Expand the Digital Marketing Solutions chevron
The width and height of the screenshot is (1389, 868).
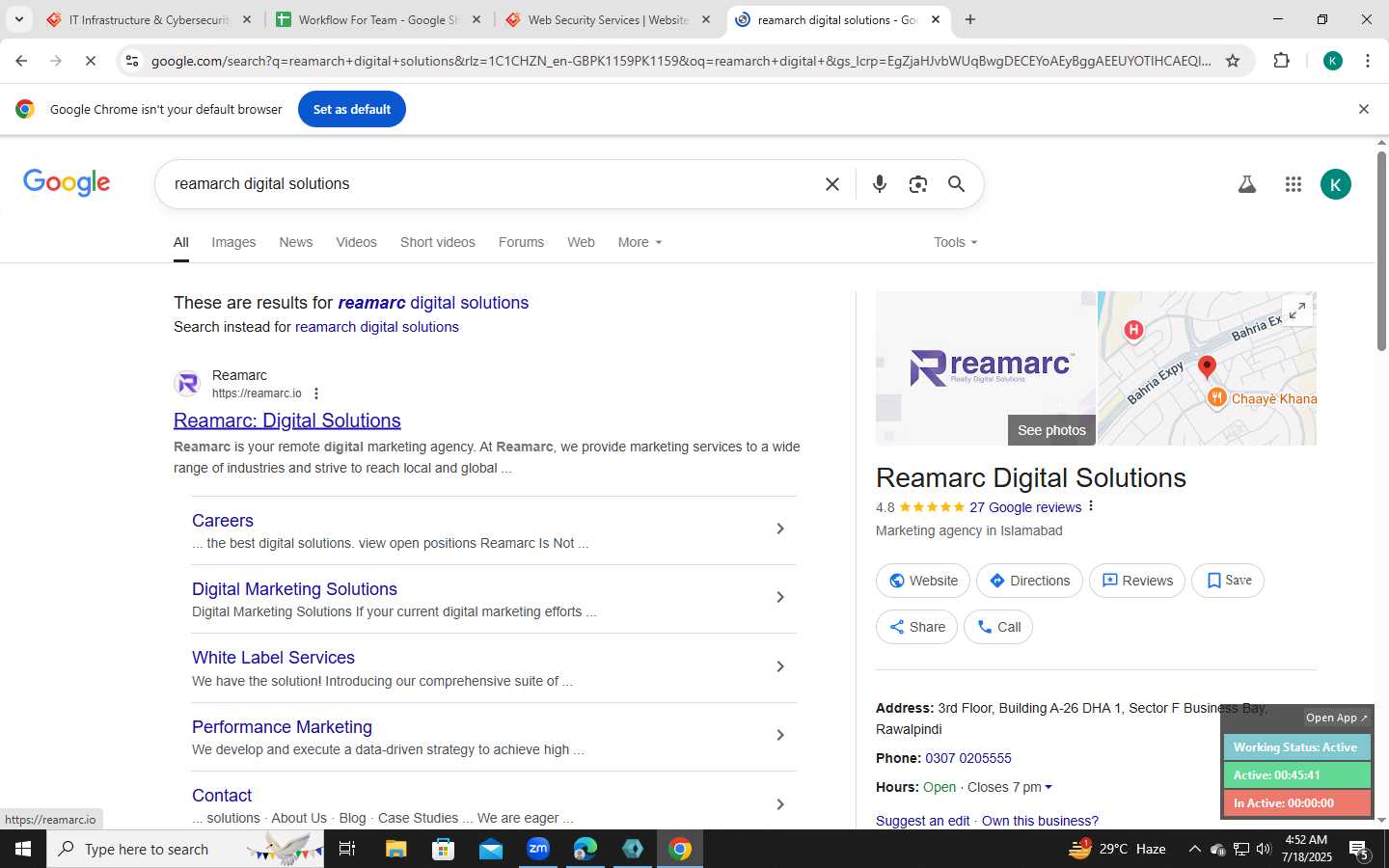780,597
